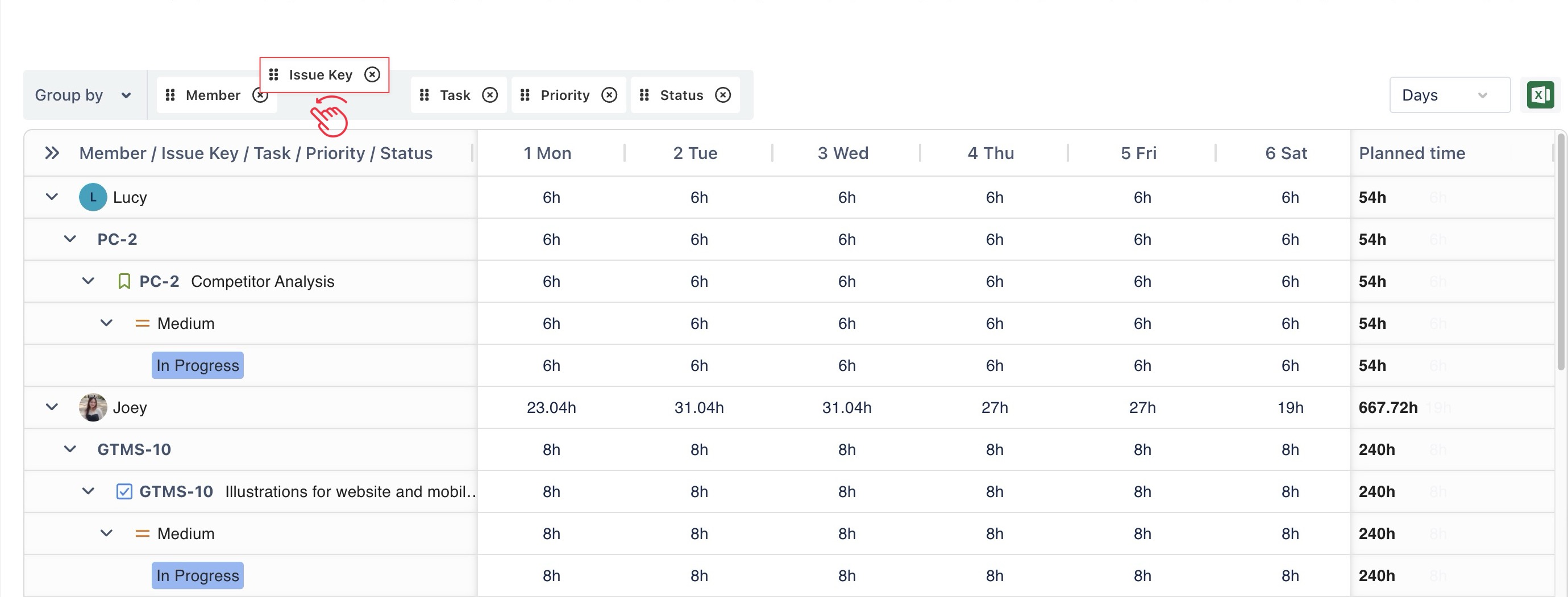1568x597 pixels.
Task: Expand all rows with double-chevron icon
Action: 52,153
